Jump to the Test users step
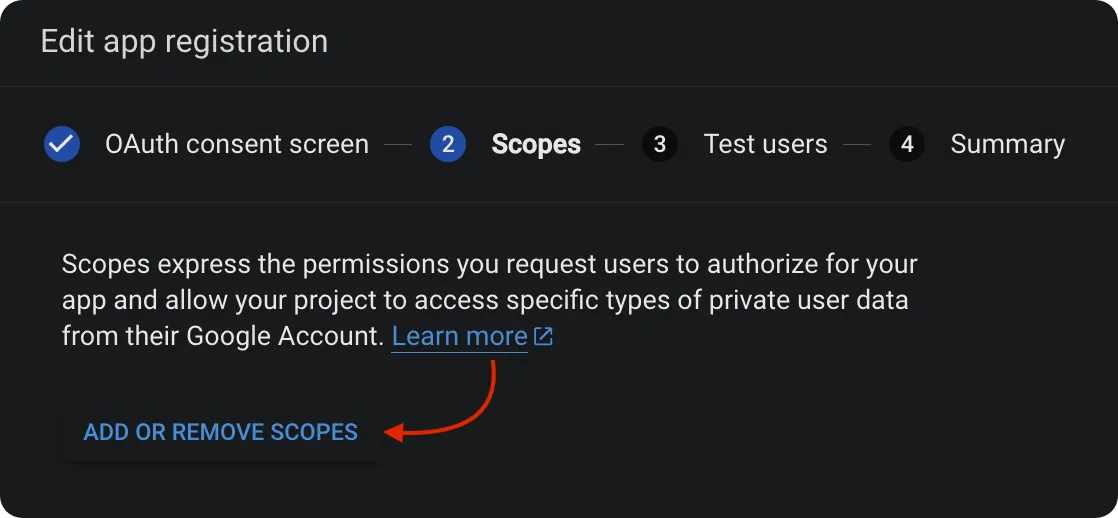This screenshot has width=1118, height=518. click(766, 144)
